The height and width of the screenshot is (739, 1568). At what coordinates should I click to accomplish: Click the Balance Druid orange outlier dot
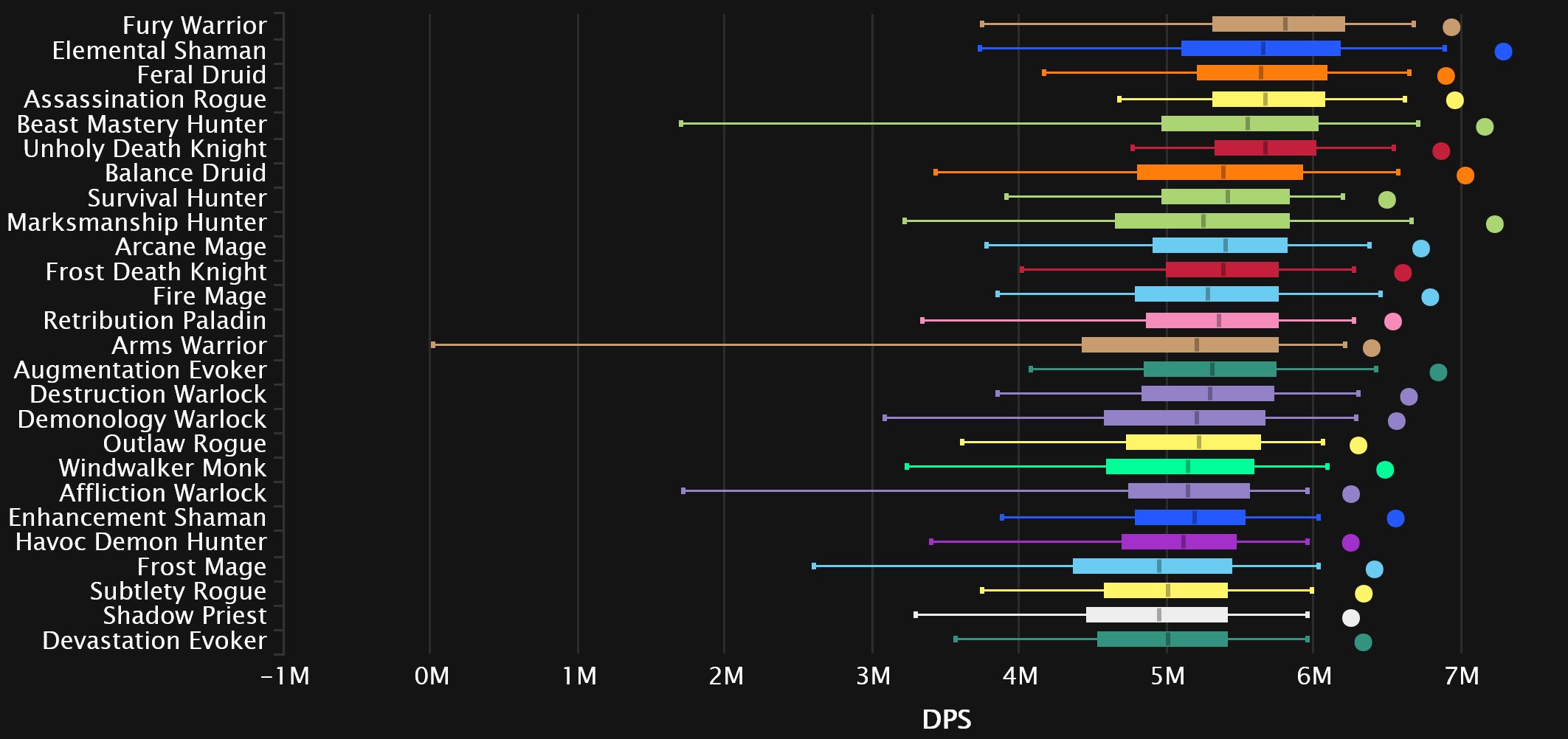pyautogui.click(x=1465, y=176)
